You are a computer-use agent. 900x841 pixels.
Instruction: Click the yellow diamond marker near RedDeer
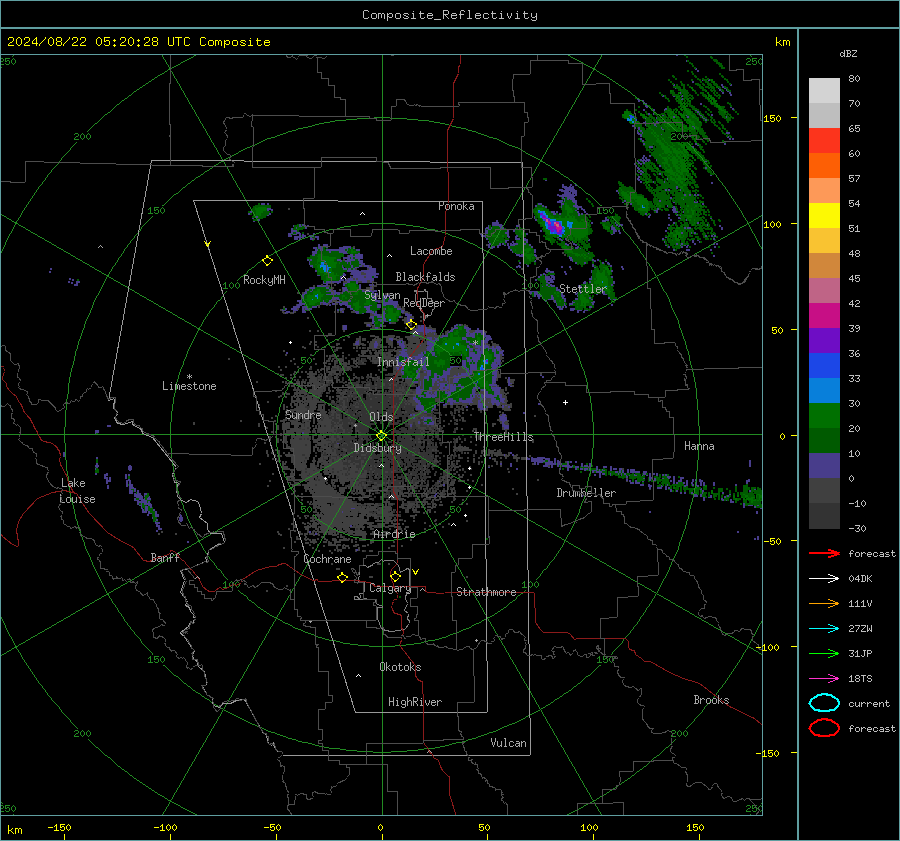click(411, 325)
